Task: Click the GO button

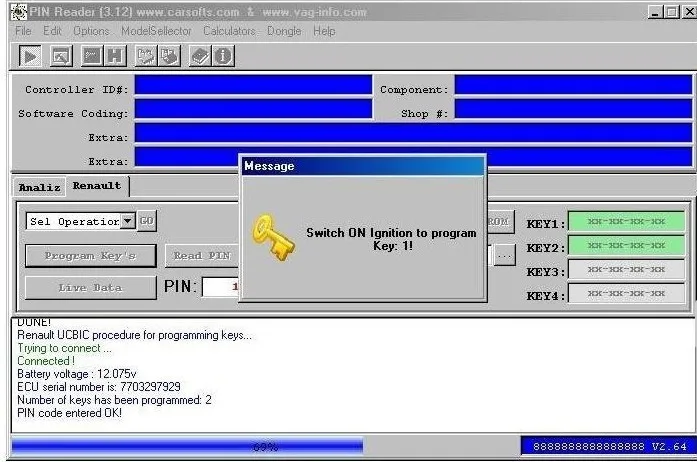Action: pos(147,221)
